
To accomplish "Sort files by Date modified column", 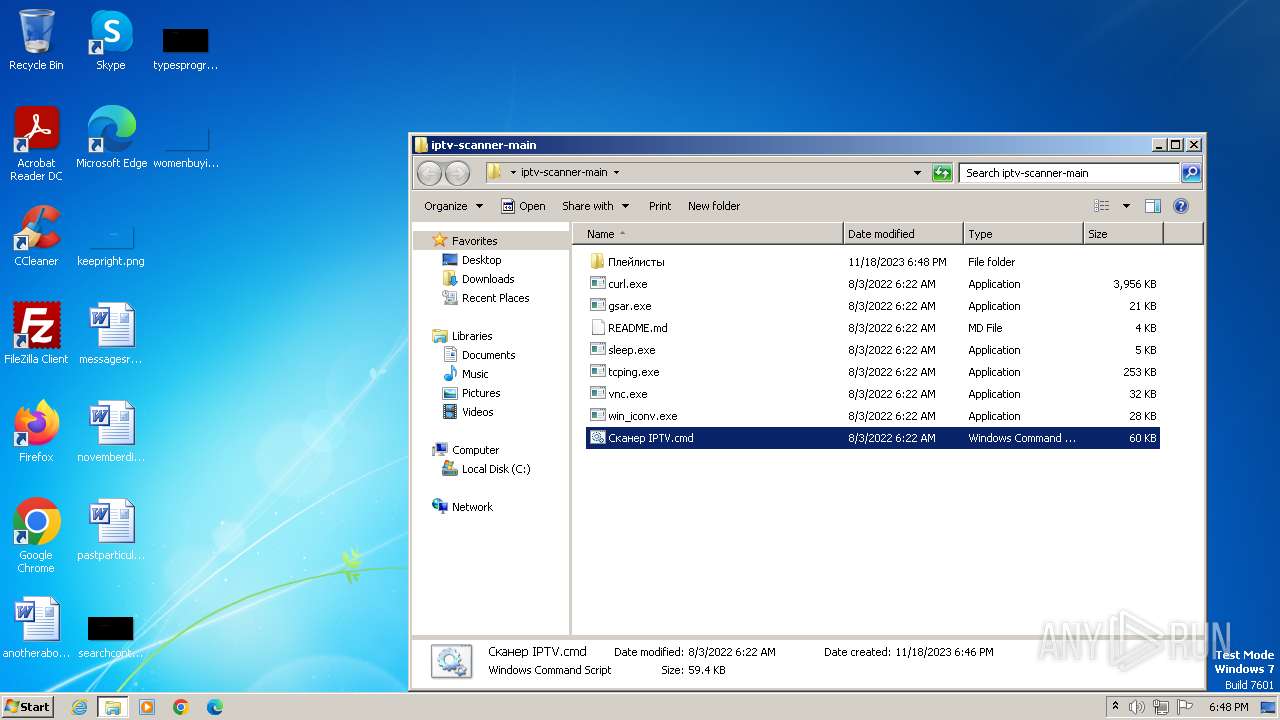I will pyautogui.click(x=903, y=234).
